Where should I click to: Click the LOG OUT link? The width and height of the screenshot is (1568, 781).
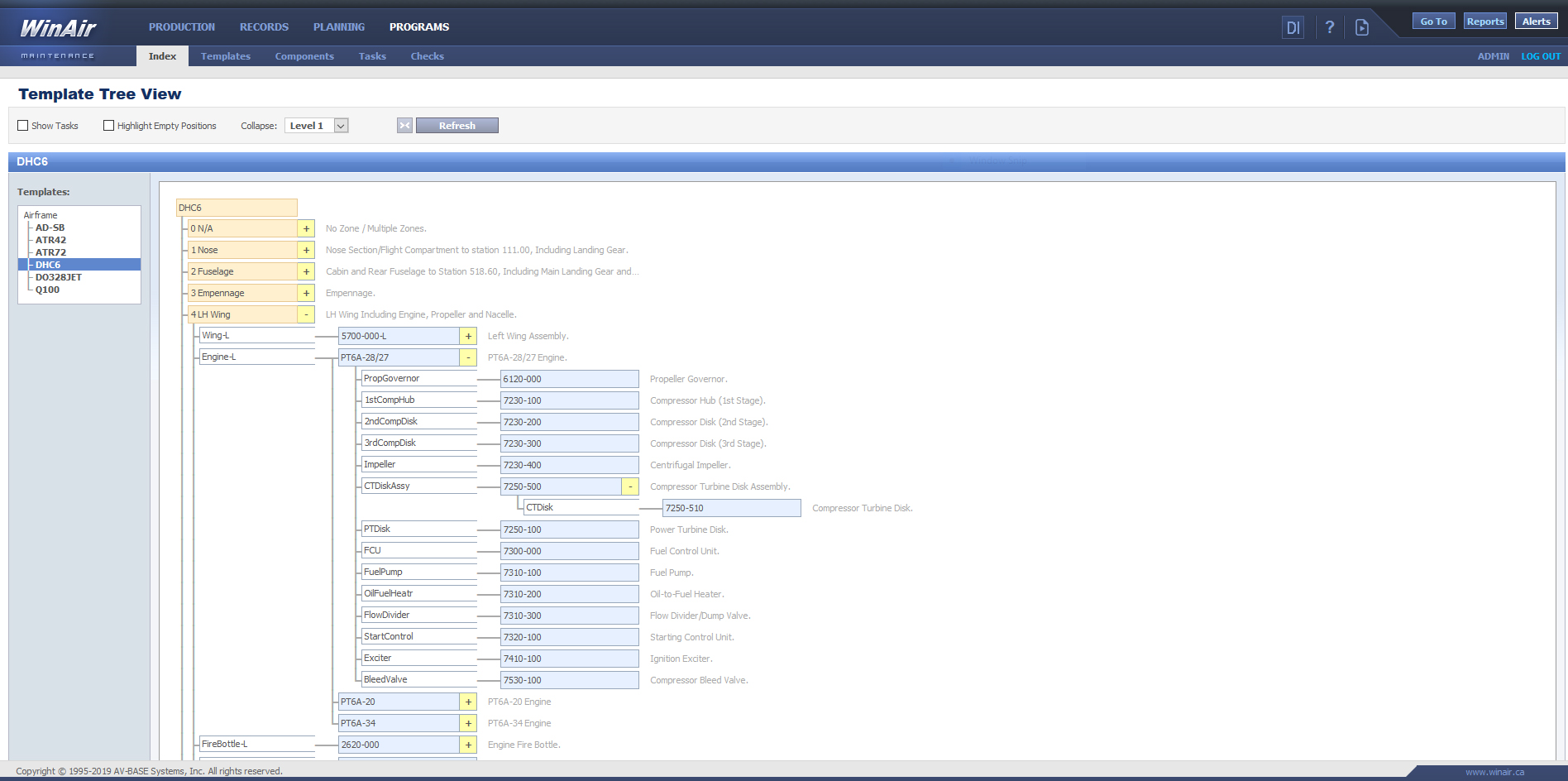(x=1541, y=56)
